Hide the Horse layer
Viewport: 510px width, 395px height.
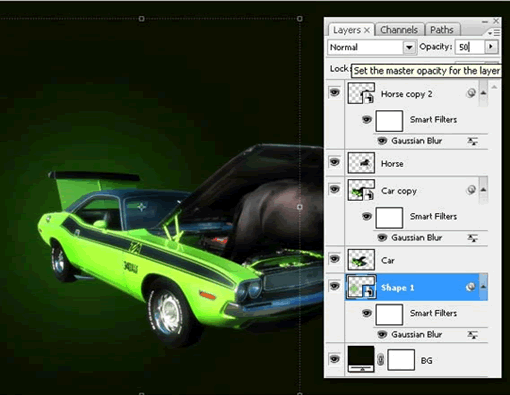334,162
